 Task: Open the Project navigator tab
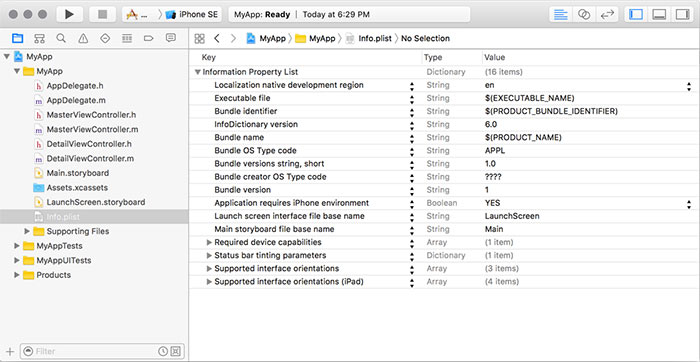pyautogui.click(x=17, y=38)
